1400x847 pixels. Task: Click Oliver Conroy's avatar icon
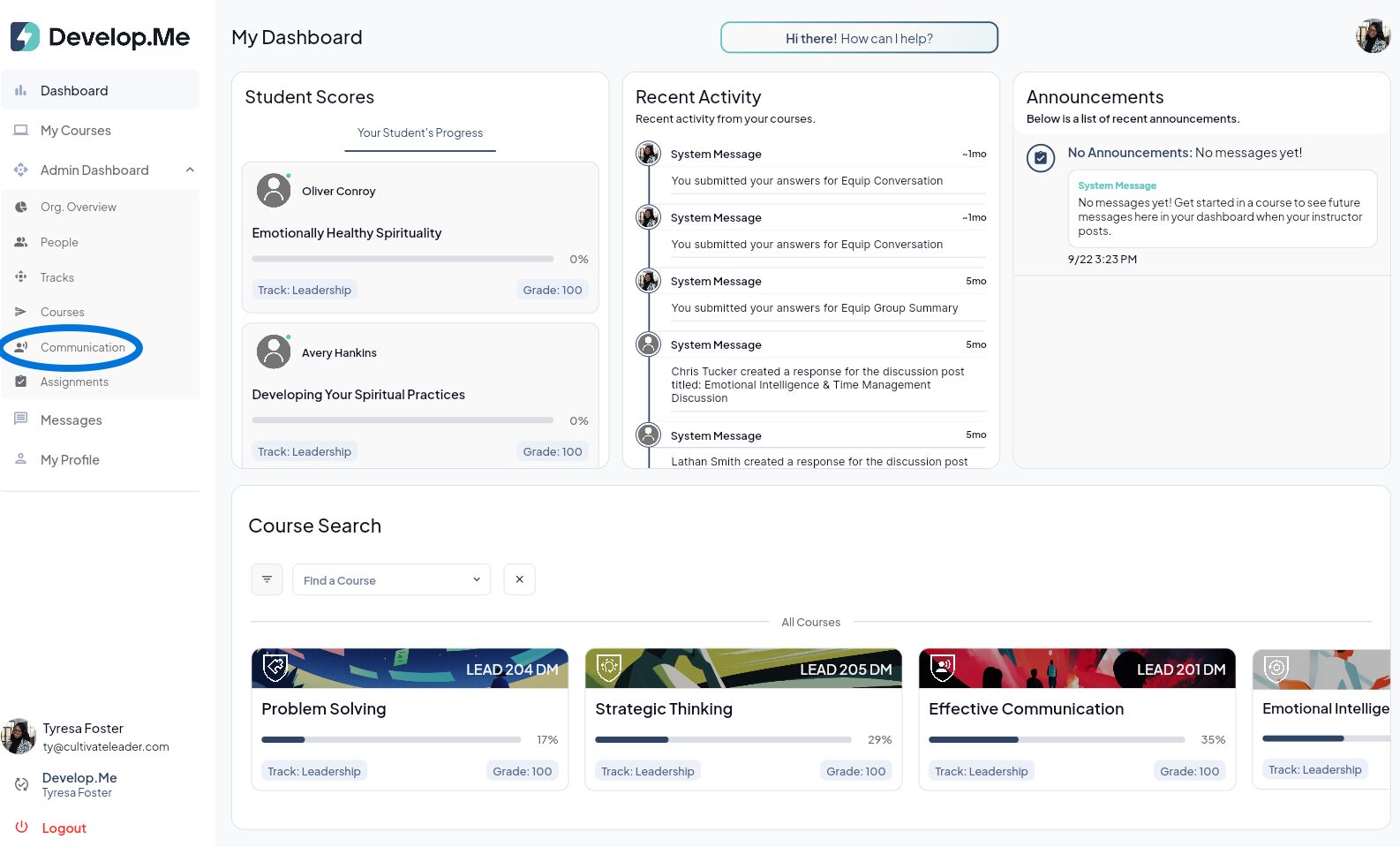274,190
